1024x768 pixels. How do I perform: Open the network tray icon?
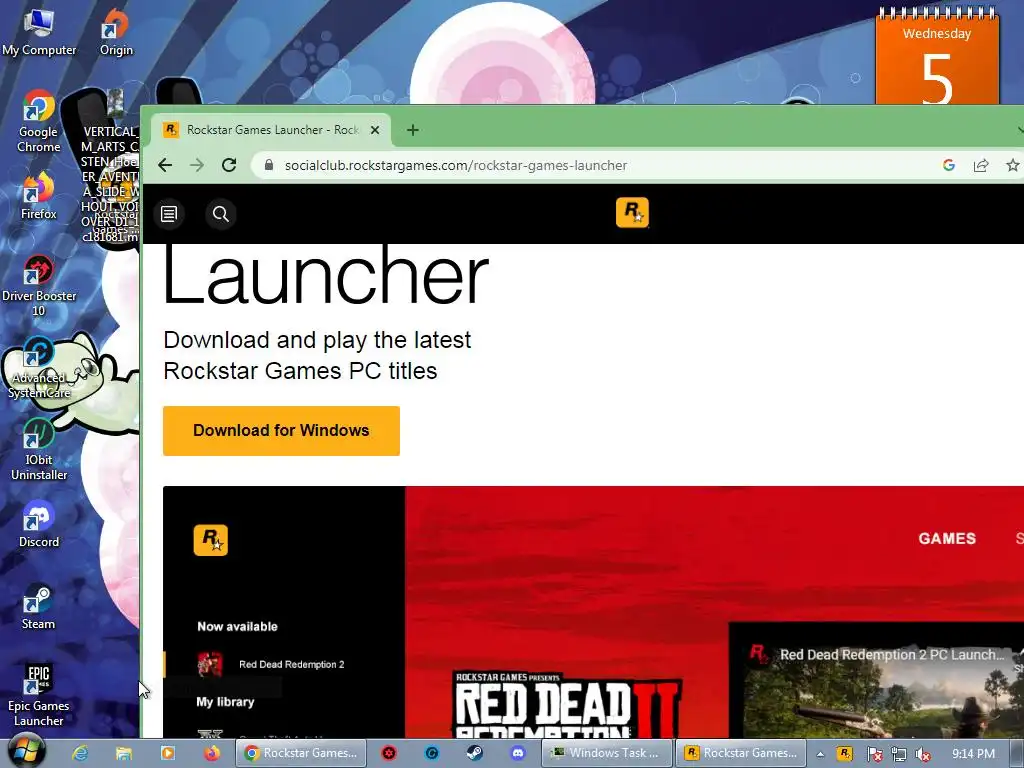click(899, 754)
